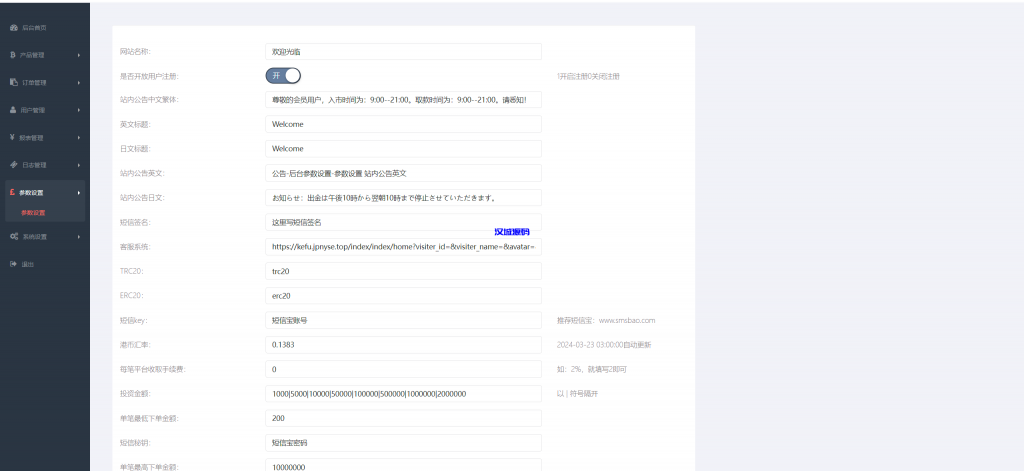This screenshot has height=471, width=1024.
Task: Click the 系统设置 gears icon
Action: [12, 237]
